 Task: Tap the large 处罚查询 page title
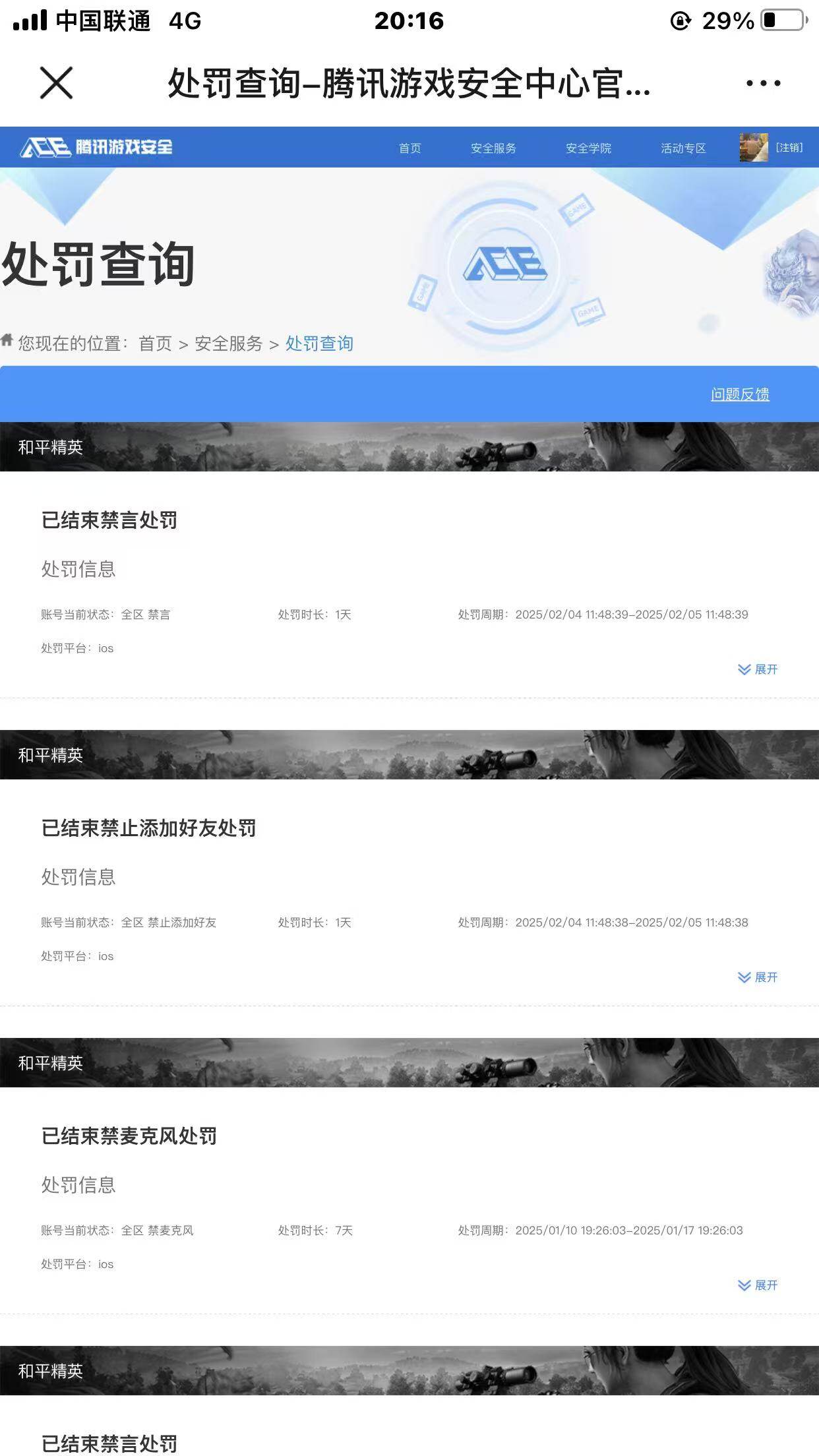(98, 264)
